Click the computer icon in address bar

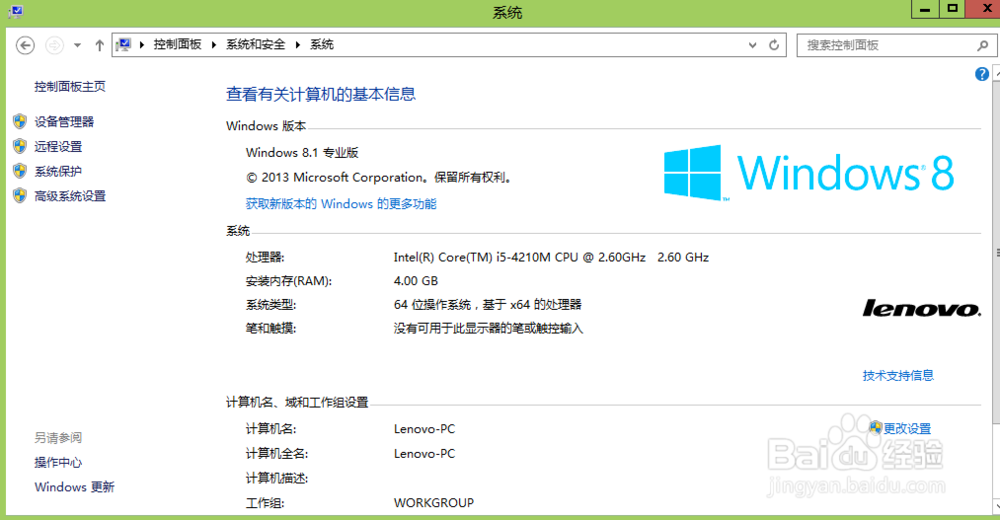point(124,45)
